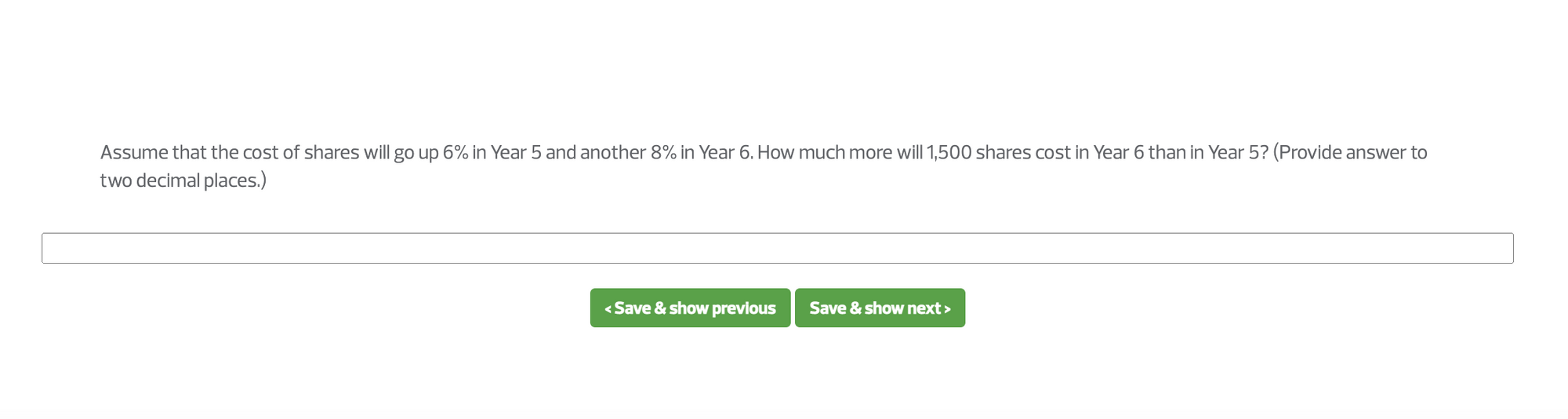Click the '1,500' shares figure in the question
Screen dimensions: 1568x419
pyautogui.click(x=949, y=152)
